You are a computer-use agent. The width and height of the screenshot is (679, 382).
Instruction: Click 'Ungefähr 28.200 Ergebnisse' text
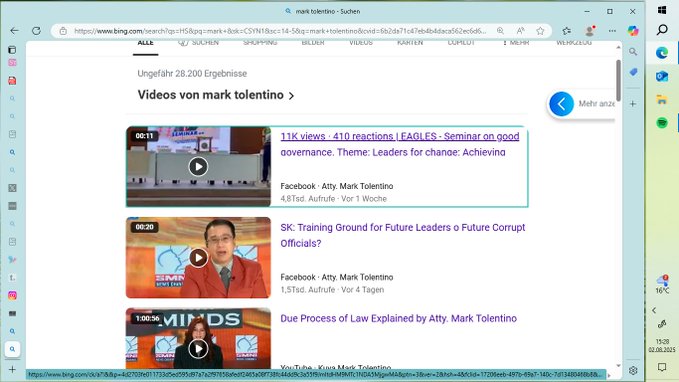[x=192, y=74]
